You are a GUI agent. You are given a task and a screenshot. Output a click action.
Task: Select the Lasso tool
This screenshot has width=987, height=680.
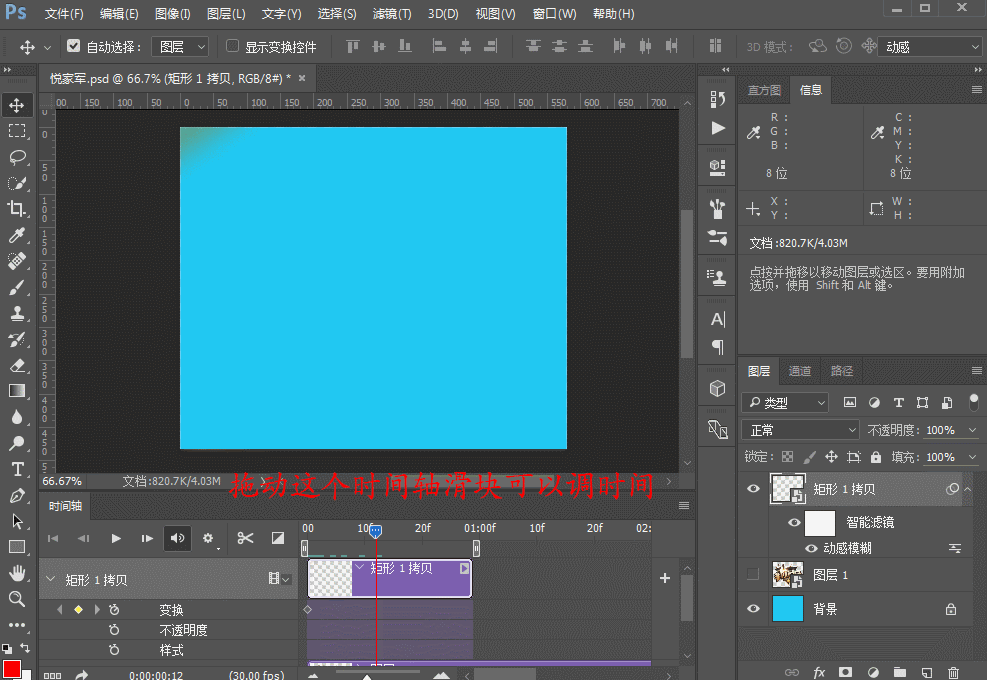click(x=17, y=157)
